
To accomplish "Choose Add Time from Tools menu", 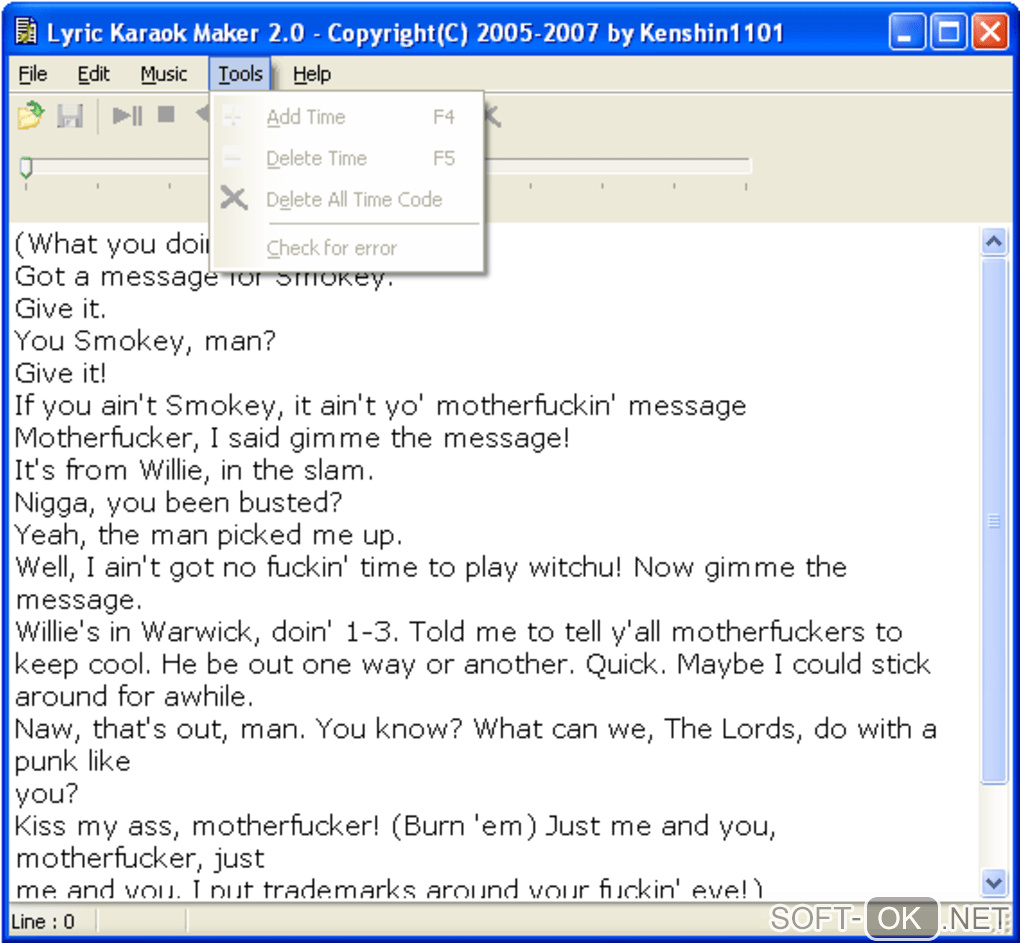I will [347, 117].
